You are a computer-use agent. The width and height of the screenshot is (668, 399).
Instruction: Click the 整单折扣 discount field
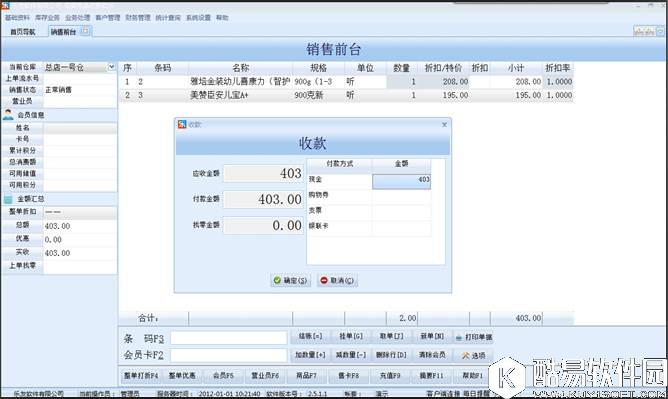[x=80, y=212]
